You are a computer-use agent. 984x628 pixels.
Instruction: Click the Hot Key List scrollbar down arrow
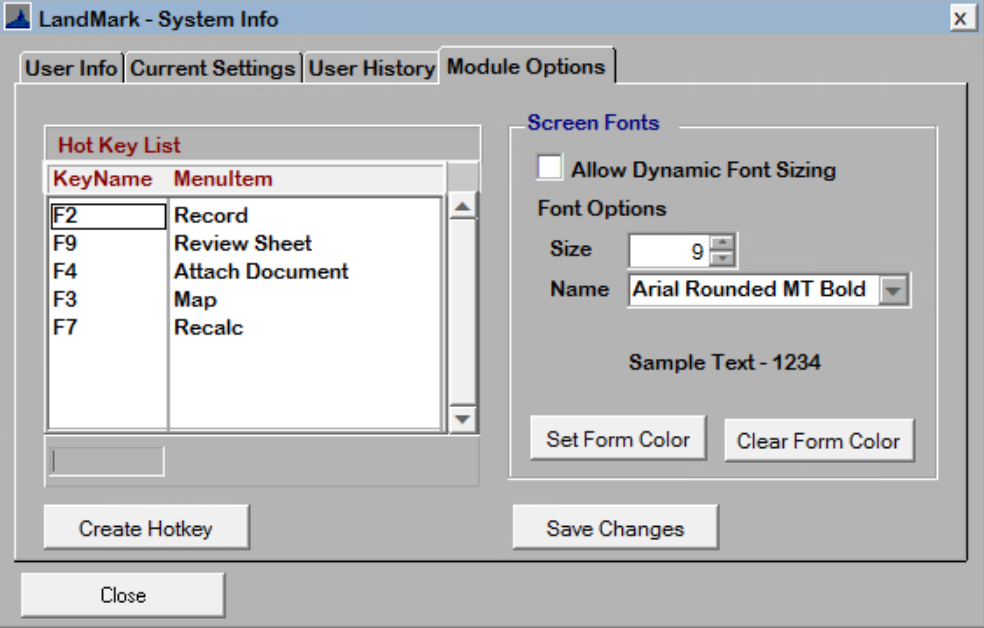pos(460,420)
